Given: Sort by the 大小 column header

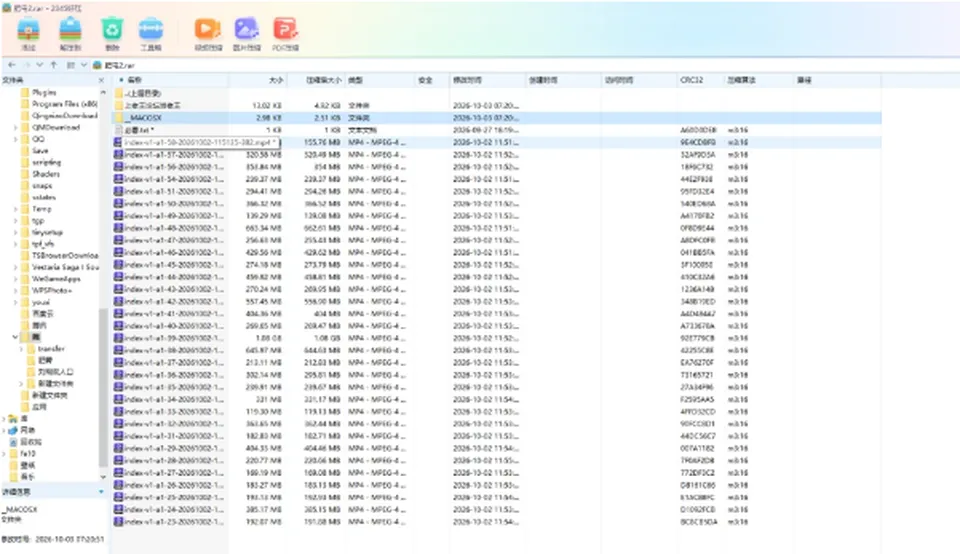Looking at the screenshot, I should tap(257, 80).
